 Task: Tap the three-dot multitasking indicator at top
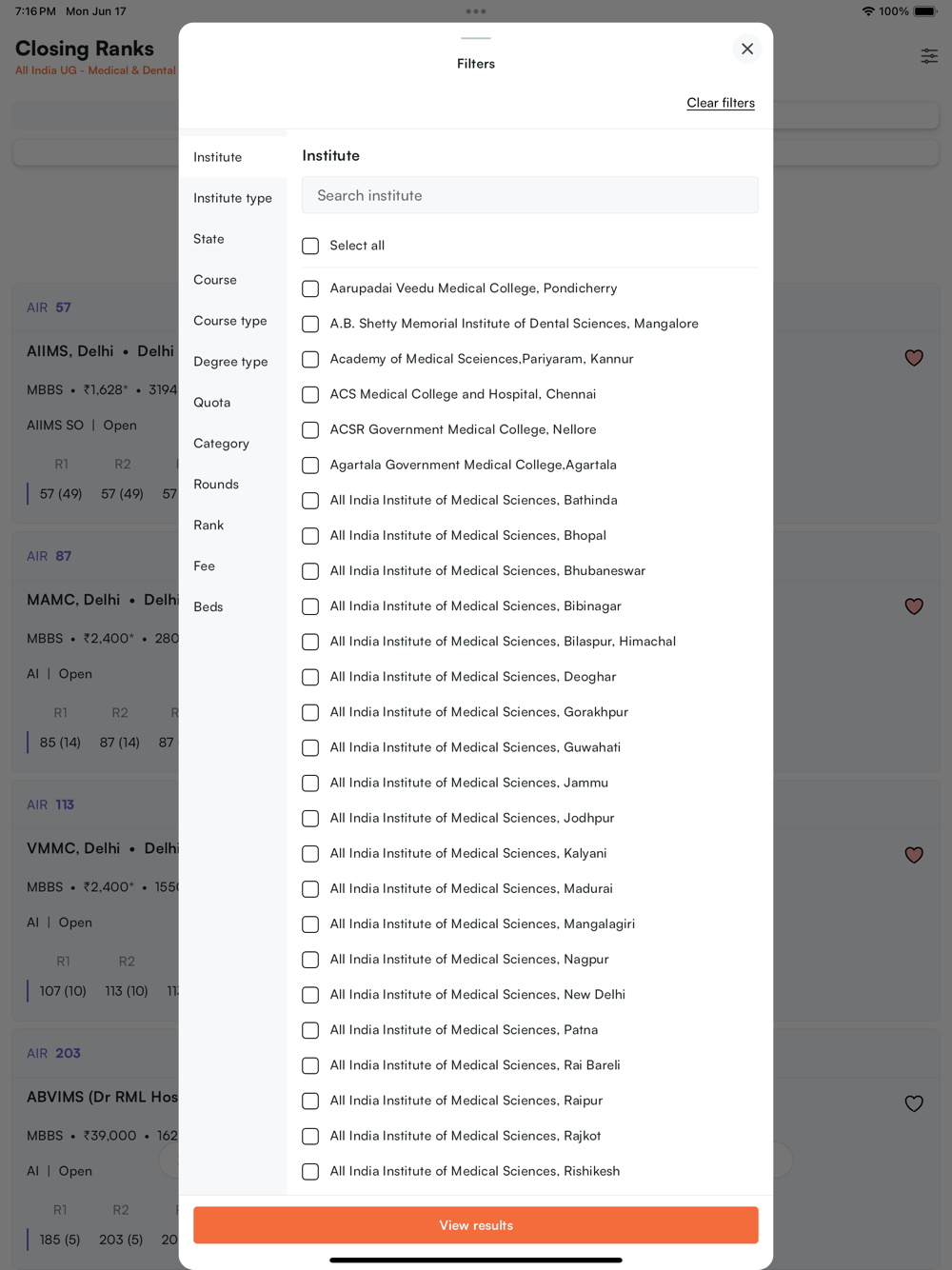click(x=476, y=11)
